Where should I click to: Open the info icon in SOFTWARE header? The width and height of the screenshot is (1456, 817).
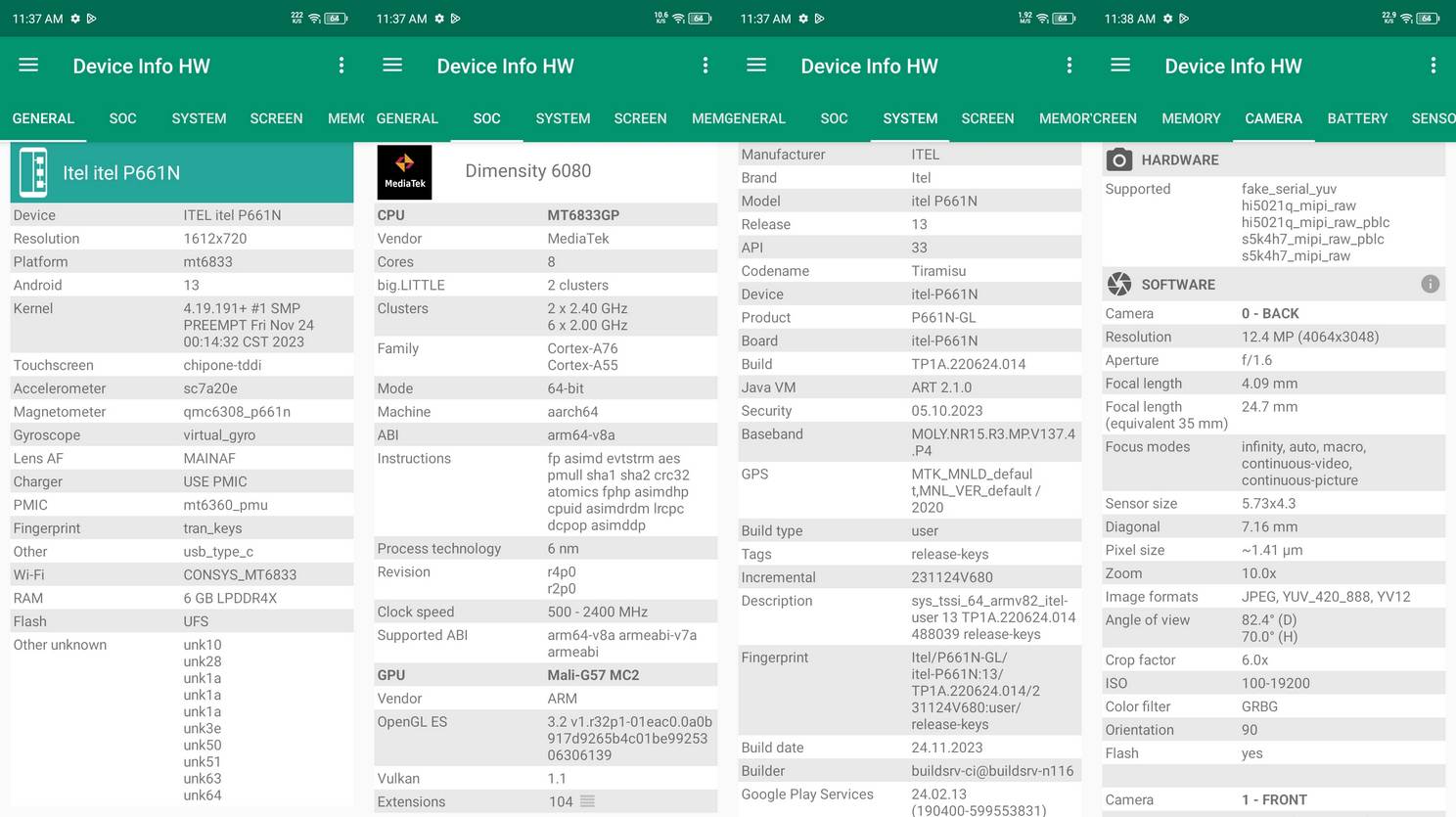click(x=1430, y=284)
